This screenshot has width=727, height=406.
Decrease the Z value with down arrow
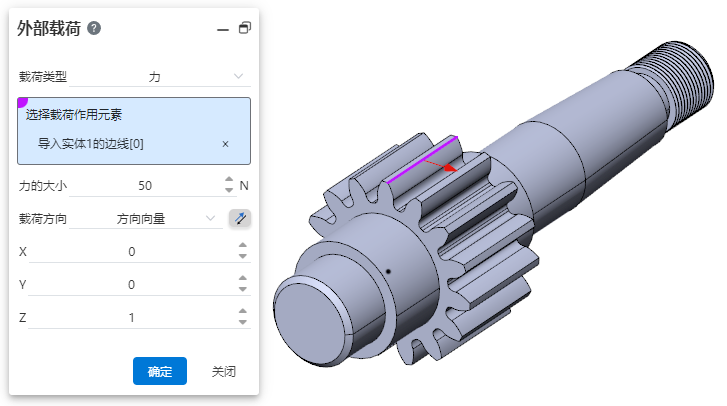pos(243,322)
